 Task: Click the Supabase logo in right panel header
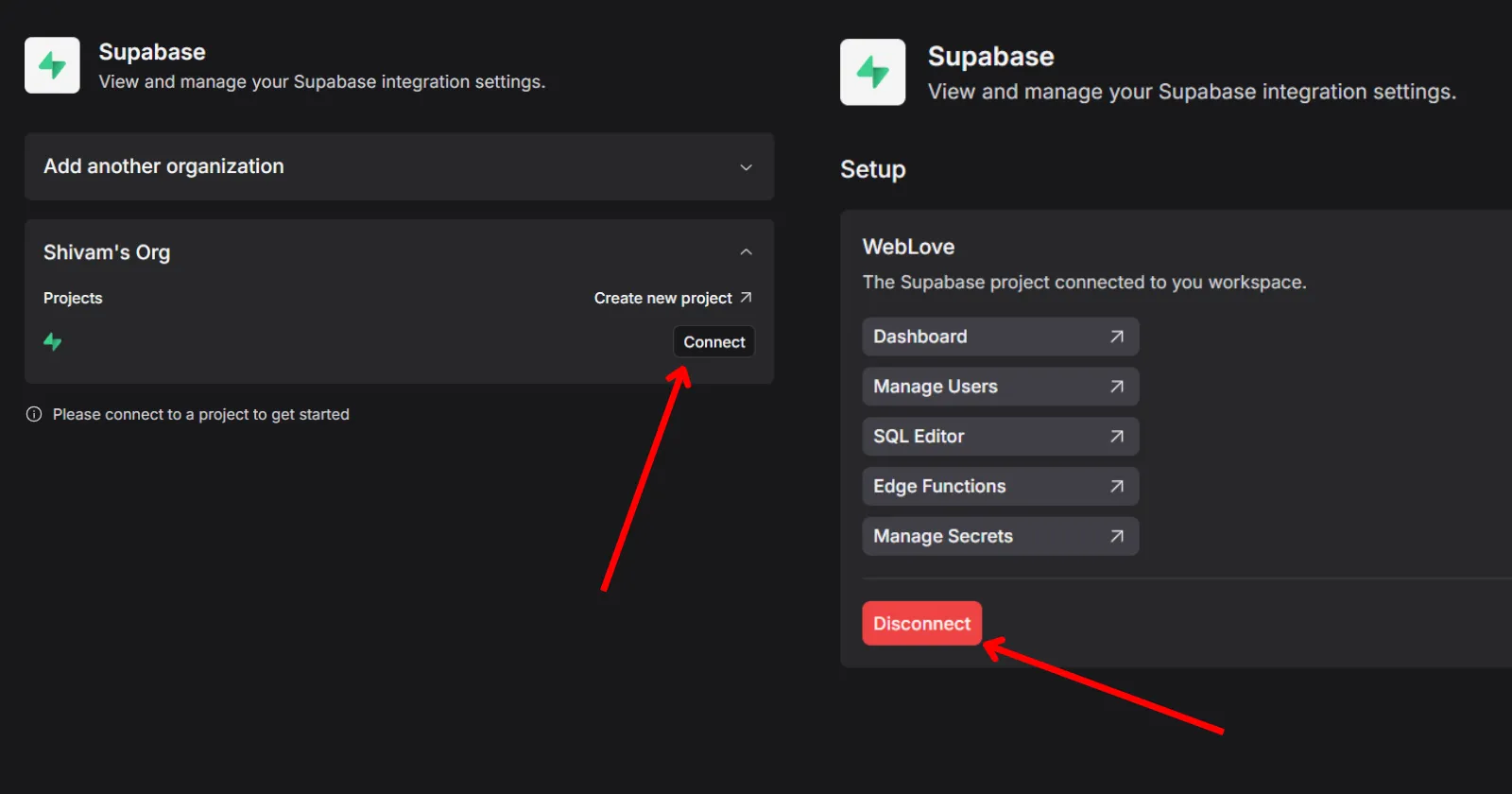pos(873,72)
